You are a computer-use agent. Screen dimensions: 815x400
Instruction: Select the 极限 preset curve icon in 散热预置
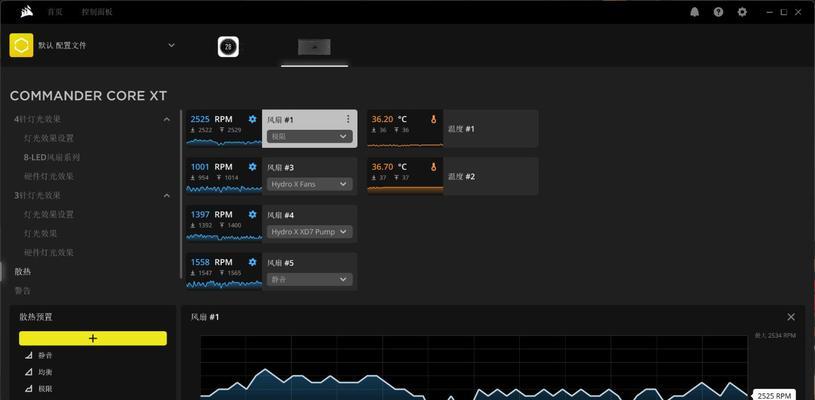29,389
